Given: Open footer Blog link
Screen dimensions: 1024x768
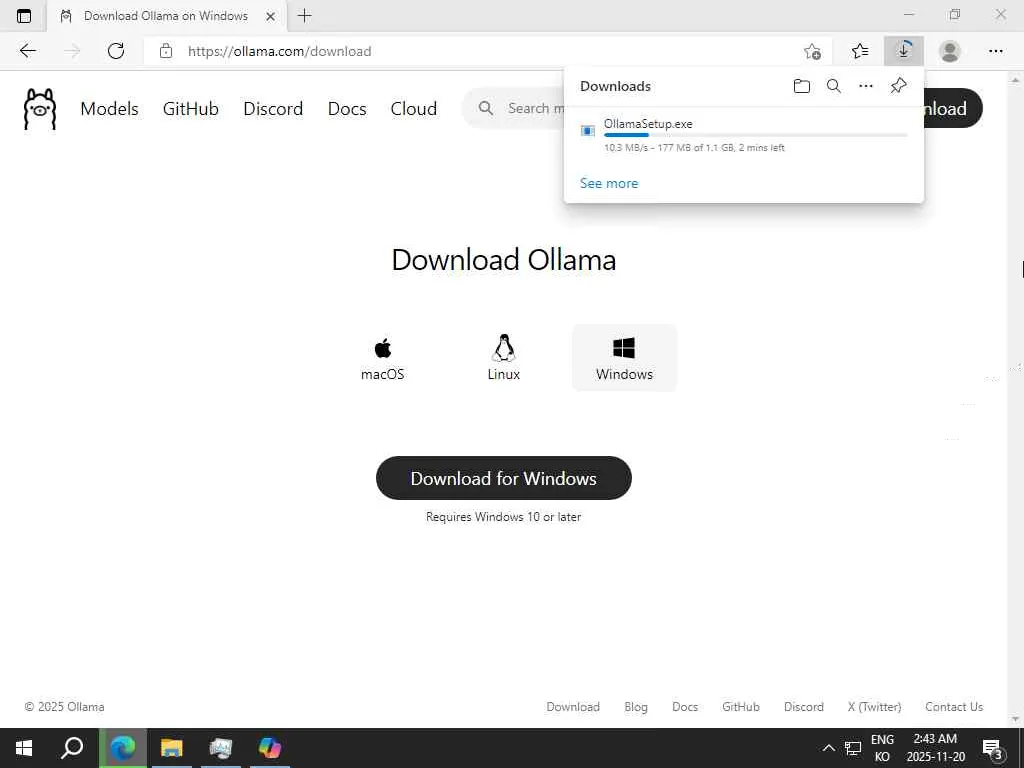Looking at the screenshot, I should tap(635, 707).
